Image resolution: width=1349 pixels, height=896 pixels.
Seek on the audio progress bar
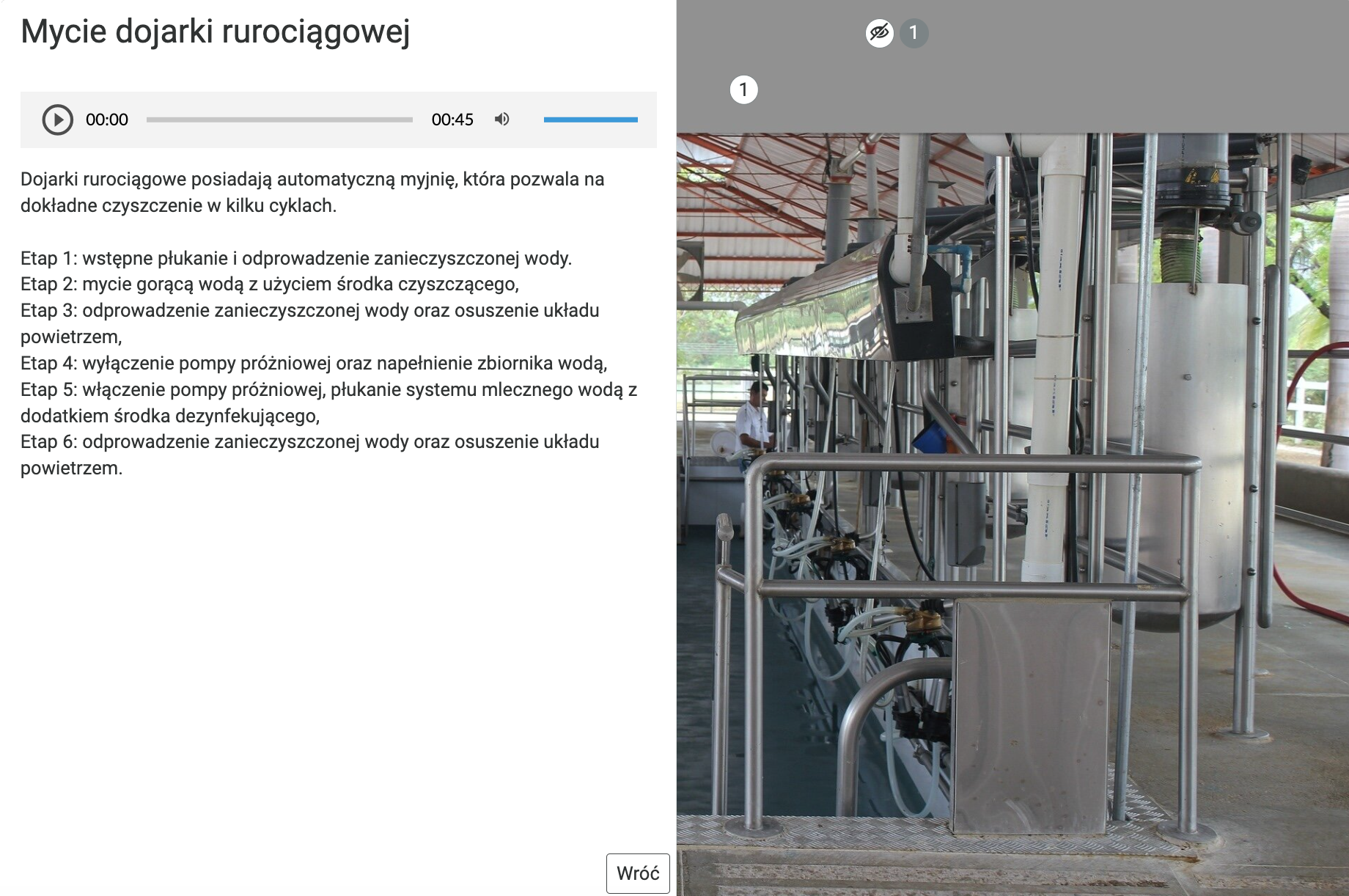[x=279, y=120]
